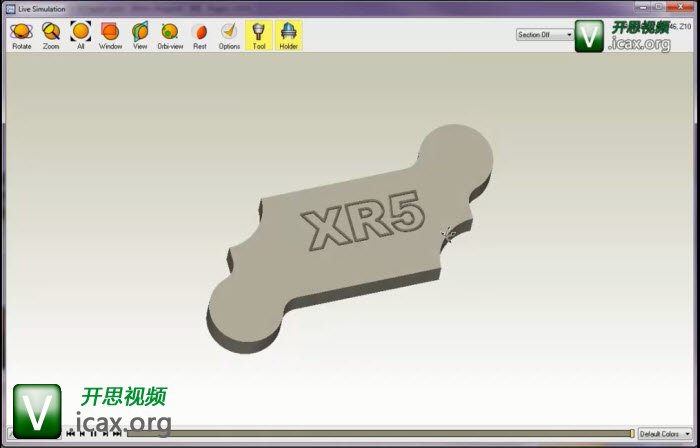The width and height of the screenshot is (700, 448).
Task: Skip simulation to the end
Action: click(117, 434)
